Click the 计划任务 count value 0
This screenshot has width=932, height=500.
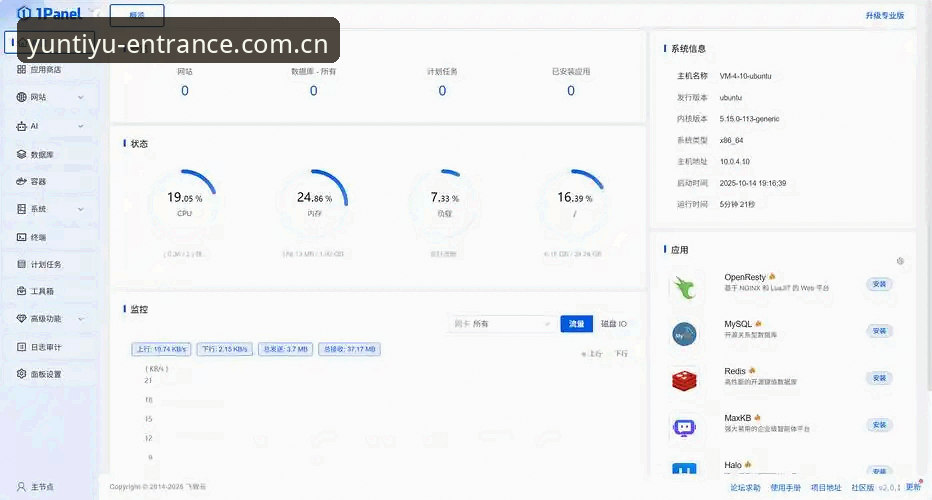(442, 91)
